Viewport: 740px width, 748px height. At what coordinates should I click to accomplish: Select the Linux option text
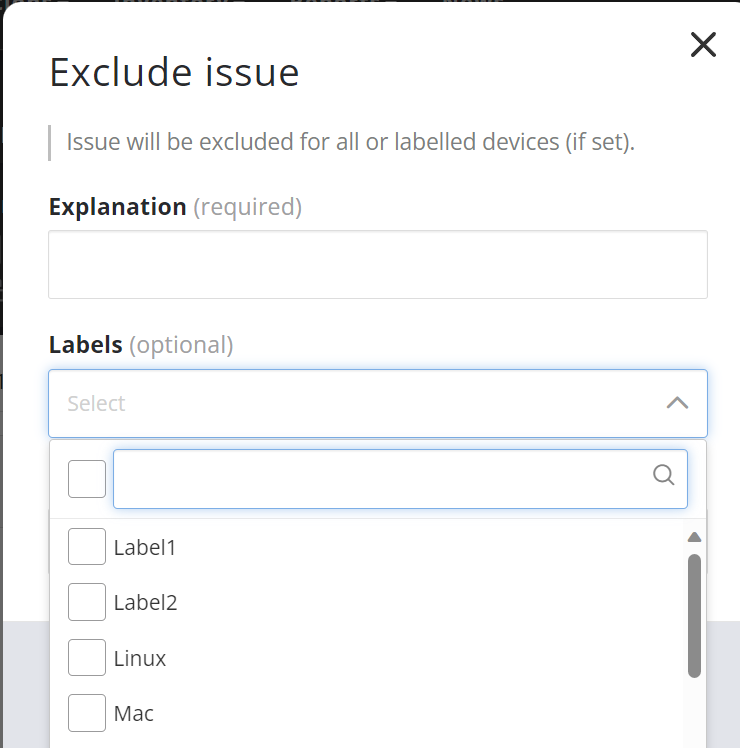point(140,659)
